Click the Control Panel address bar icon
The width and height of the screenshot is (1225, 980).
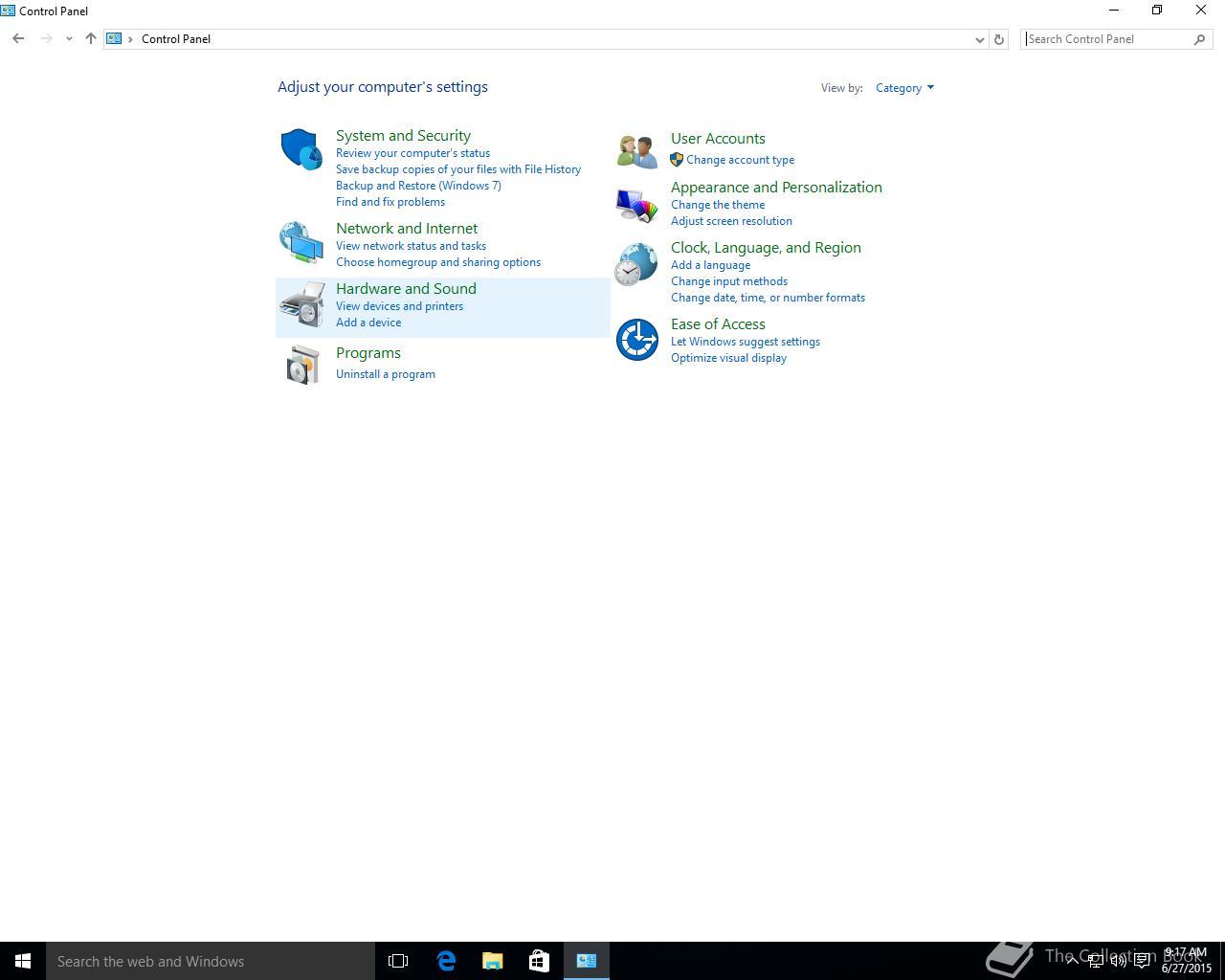[x=114, y=38]
